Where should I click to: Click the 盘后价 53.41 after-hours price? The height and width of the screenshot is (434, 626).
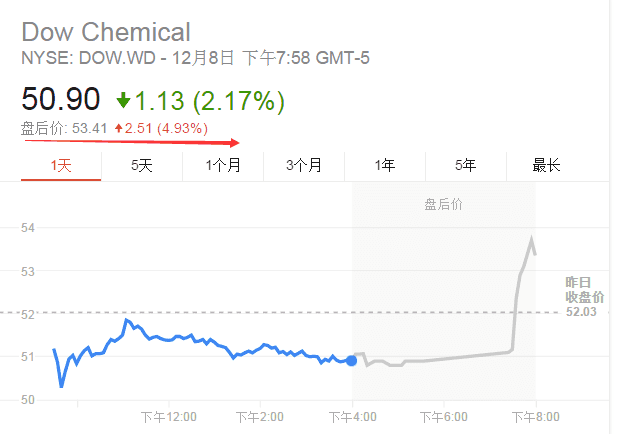tap(64, 129)
